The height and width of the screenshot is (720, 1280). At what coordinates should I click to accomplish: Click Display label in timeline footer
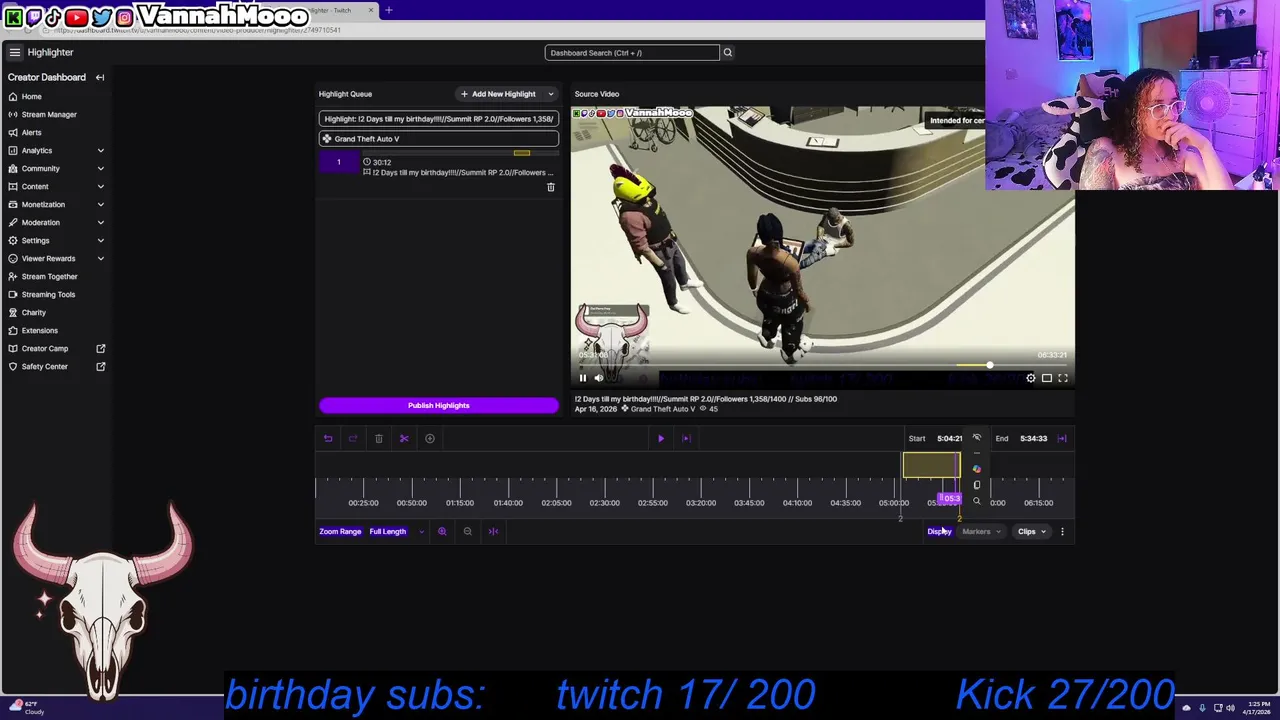(939, 532)
